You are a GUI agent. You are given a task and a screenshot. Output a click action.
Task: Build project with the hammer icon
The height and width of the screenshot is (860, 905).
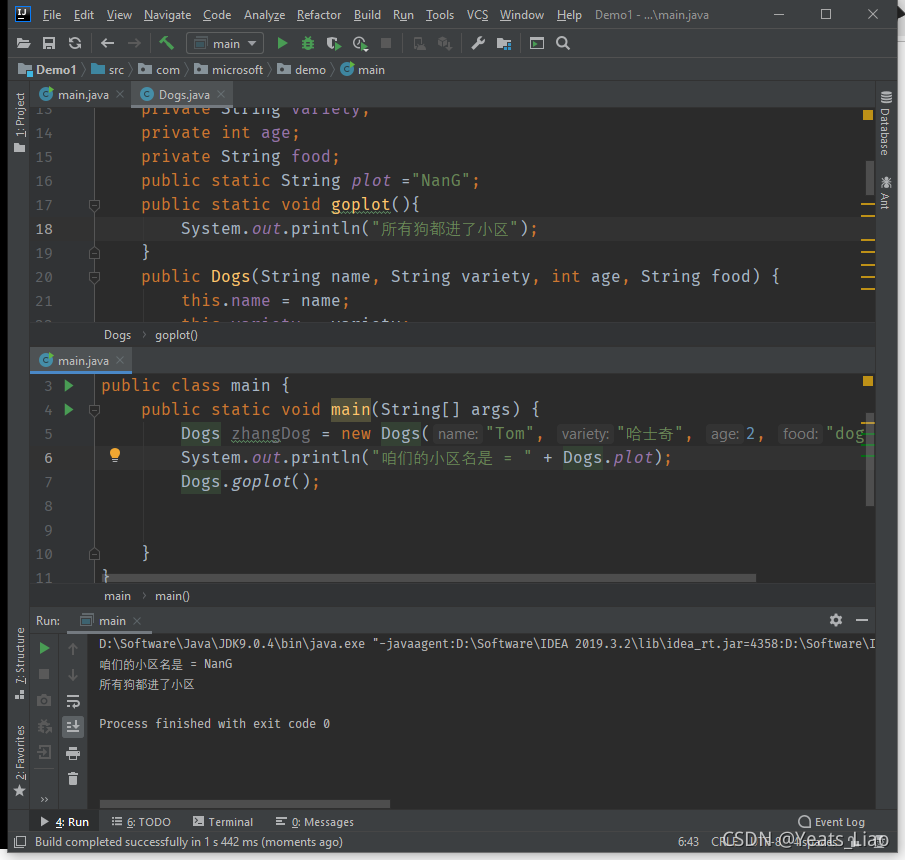tap(166, 43)
